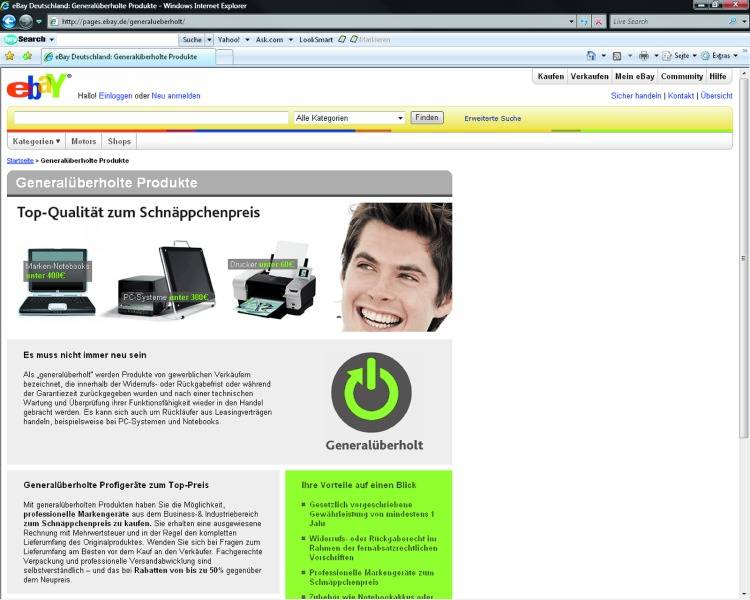Click the Finden button
Viewport: 750px width, 600px height.
[427, 118]
